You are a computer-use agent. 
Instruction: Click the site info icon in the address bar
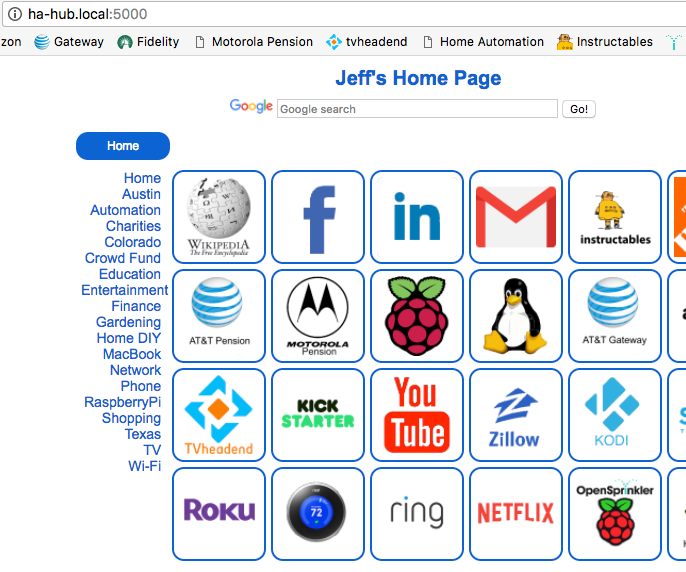click(x=14, y=14)
